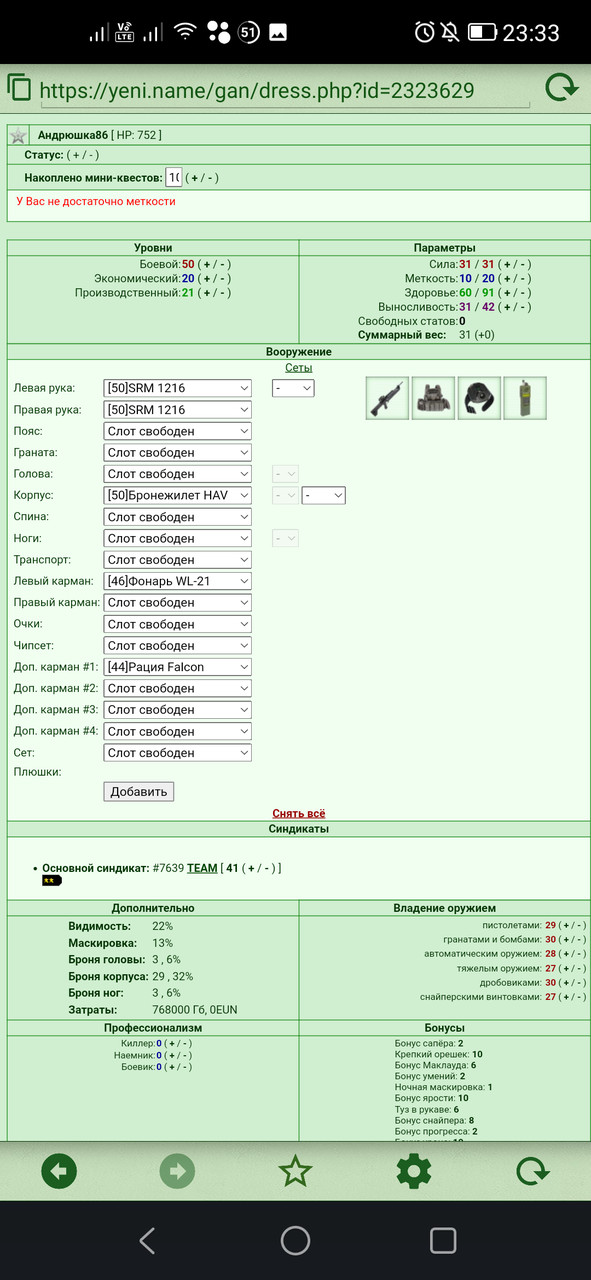Viewport: 591px width, 1280px height.
Task: Open Транспорт slot dropdown
Action: coord(177,560)
